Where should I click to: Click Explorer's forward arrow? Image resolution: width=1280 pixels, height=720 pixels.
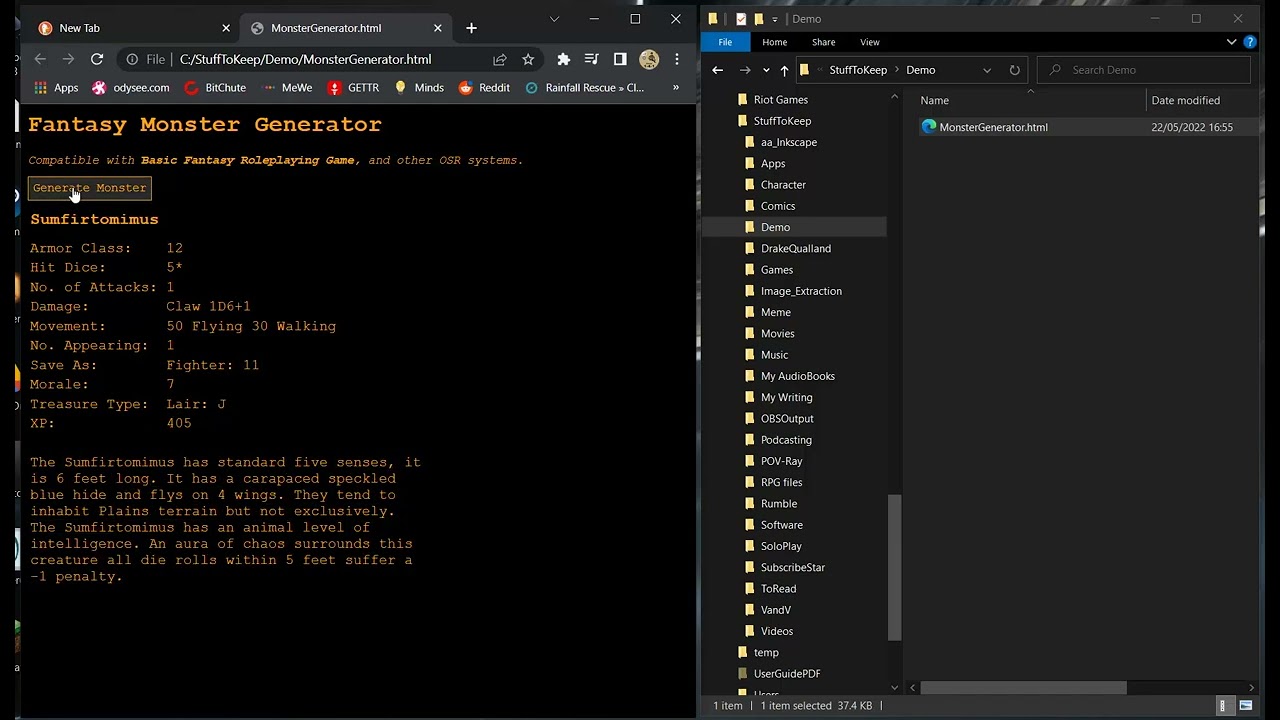[x=745, y=70]
